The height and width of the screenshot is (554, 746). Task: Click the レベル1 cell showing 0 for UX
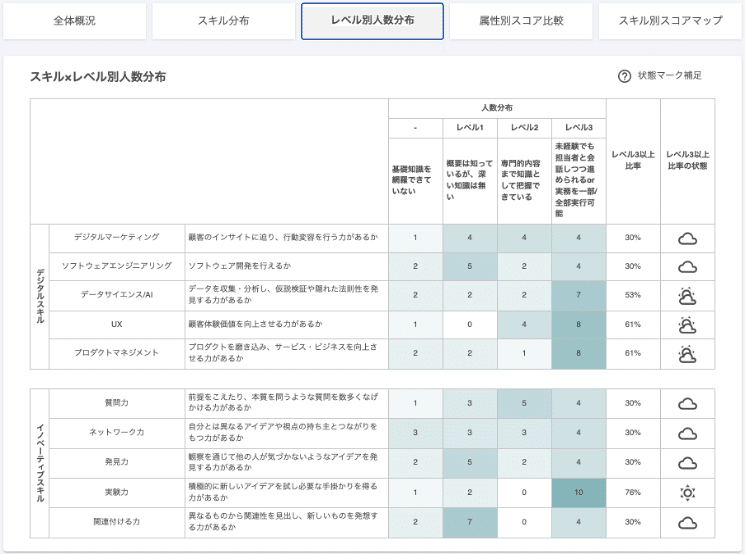coord(470,325)
